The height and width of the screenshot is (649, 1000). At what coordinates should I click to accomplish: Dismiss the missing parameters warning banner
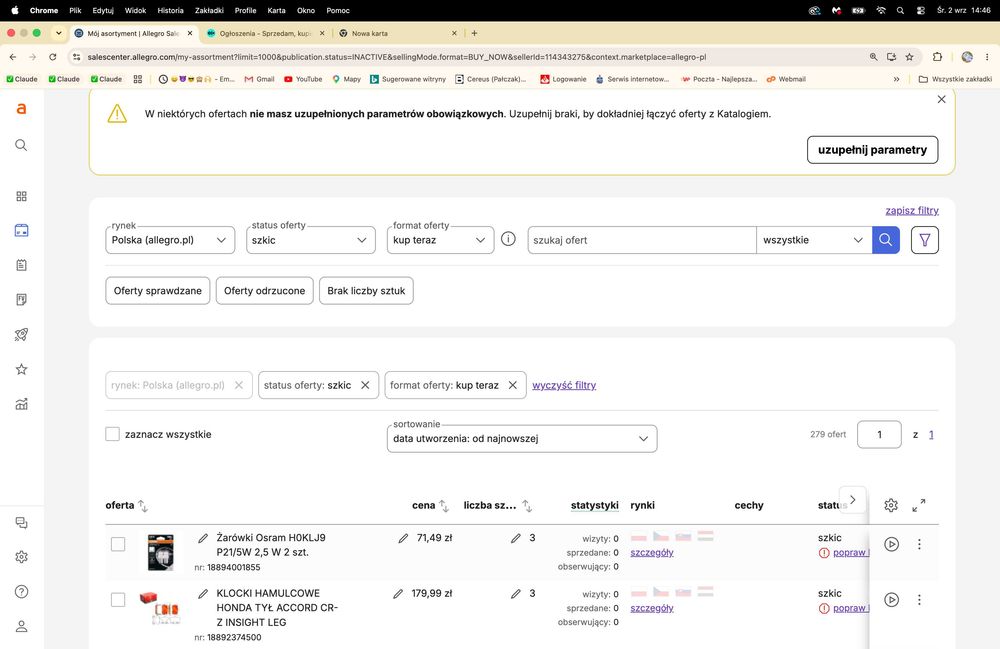click(941, 99)
